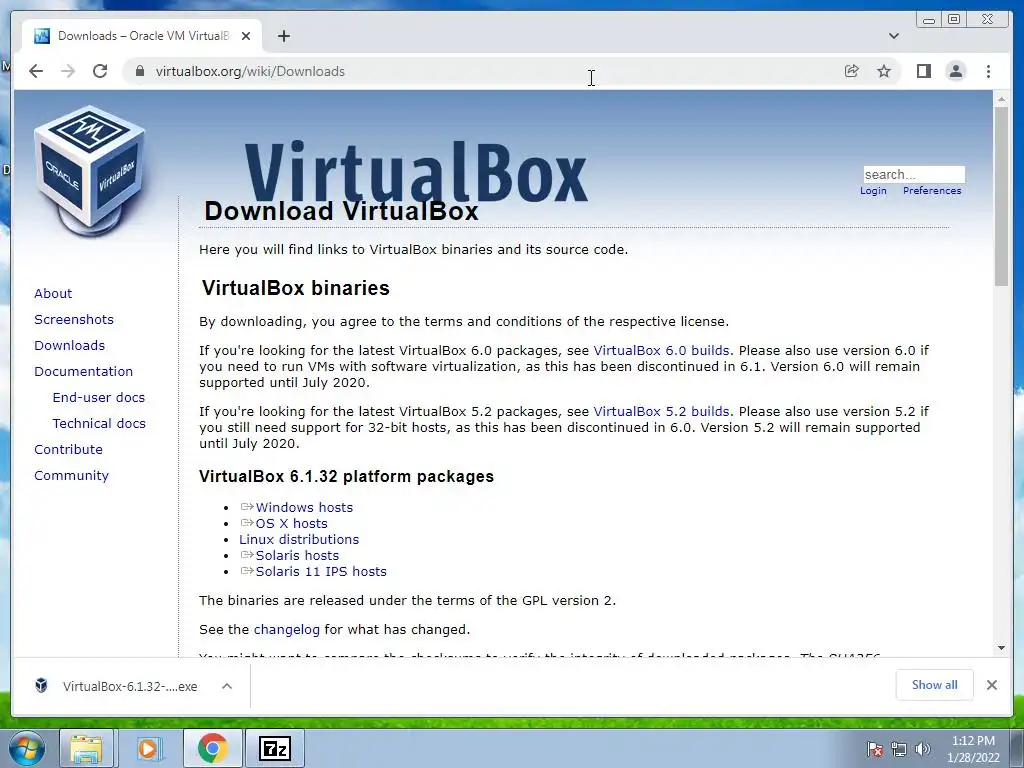Launch Windows Media Player from taskbar

[148, 748]
